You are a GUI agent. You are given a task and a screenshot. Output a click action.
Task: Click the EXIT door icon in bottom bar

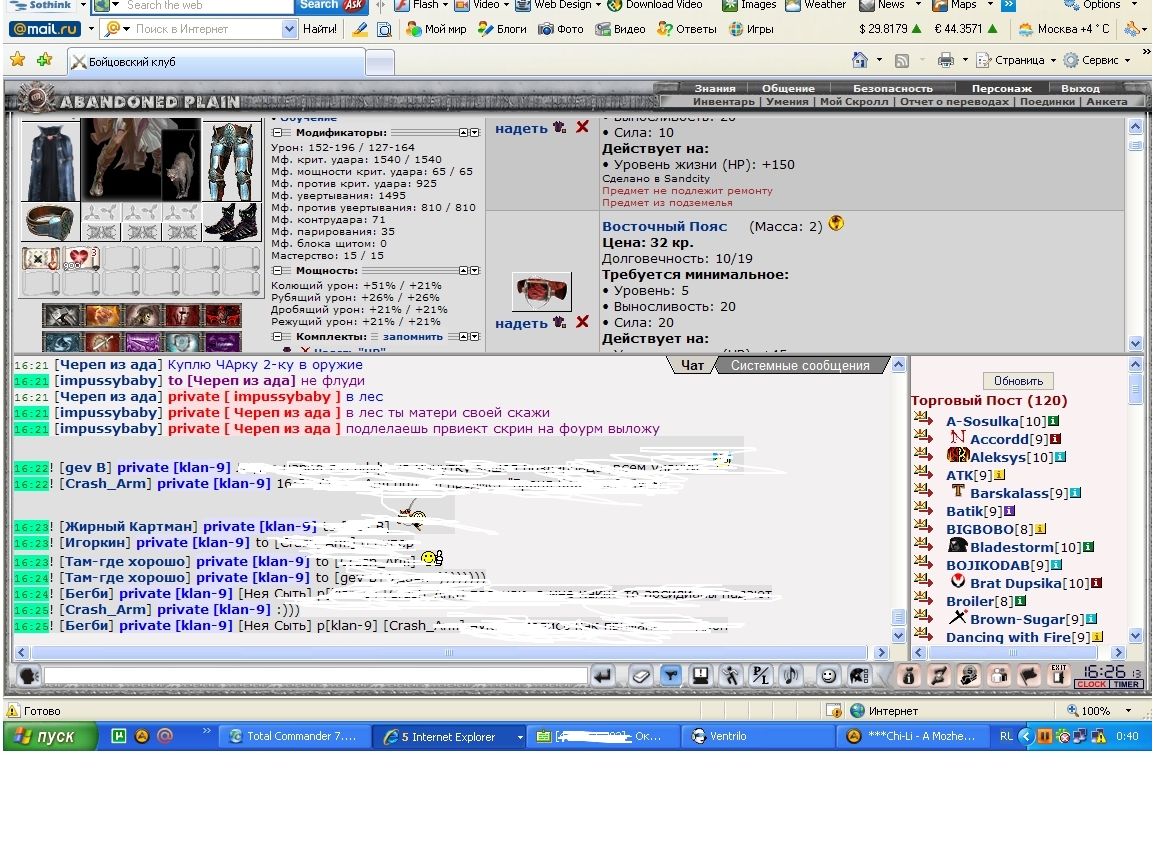pos(1058,674)
